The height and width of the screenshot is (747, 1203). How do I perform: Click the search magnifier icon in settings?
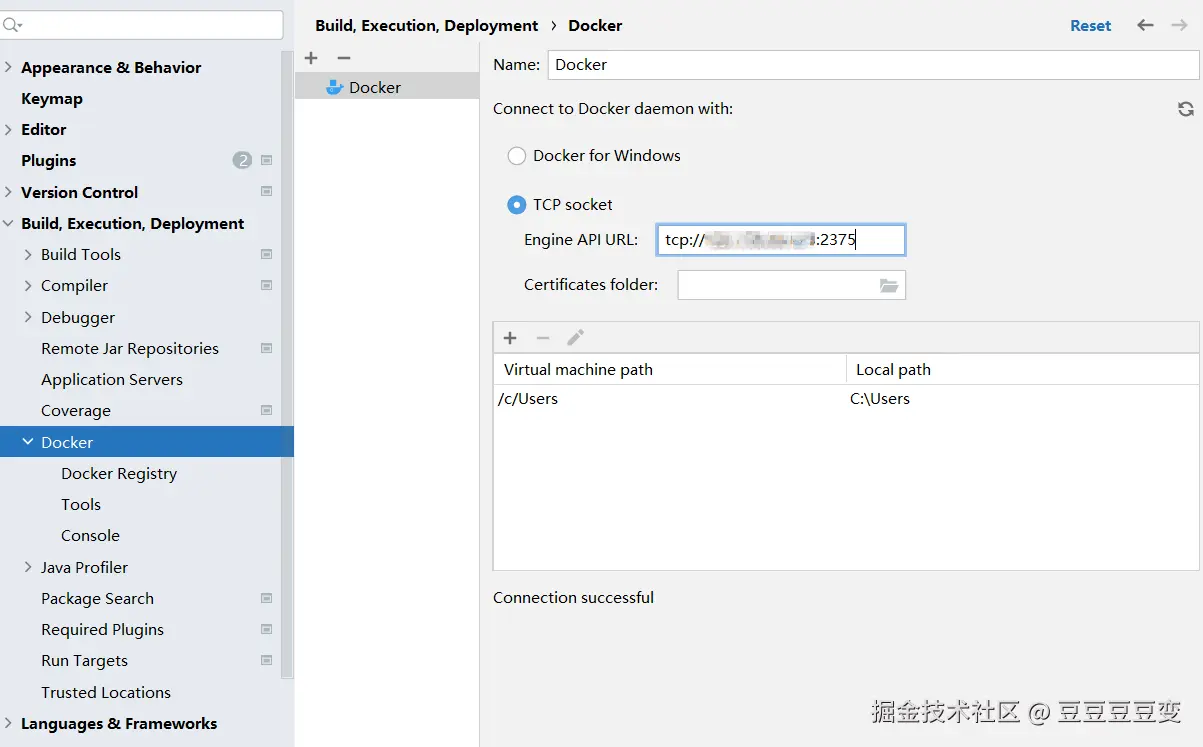[11, 25]
